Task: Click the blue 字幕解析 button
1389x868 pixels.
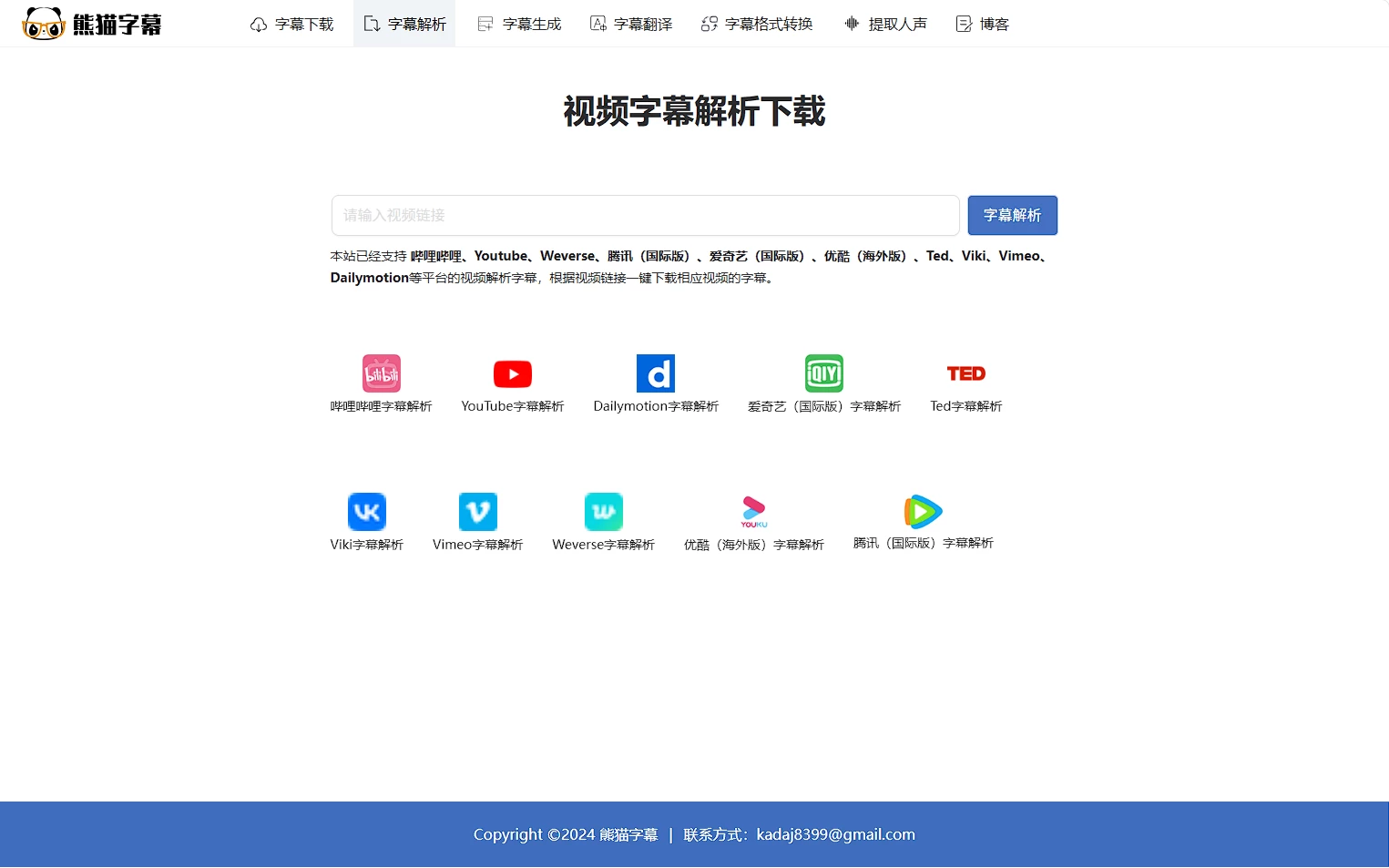Action: [1013, 216]
